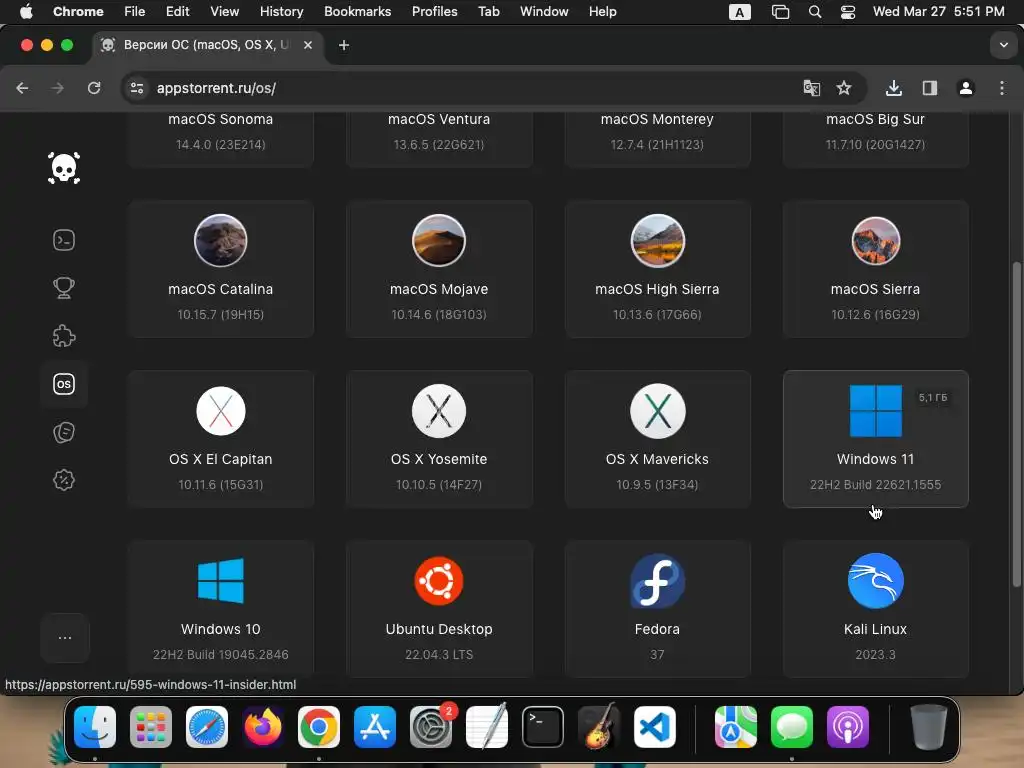The height and width of the screenshot is (768, 1024).
Task: Open the macOS Ventura link
Action: point(439,119)
